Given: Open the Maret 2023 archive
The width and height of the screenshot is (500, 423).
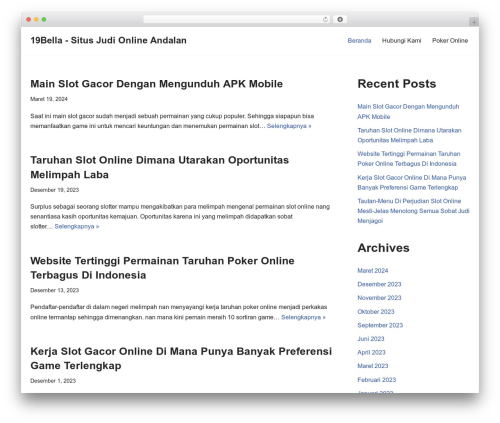Looking at the screenshot, I should [373, 366].
